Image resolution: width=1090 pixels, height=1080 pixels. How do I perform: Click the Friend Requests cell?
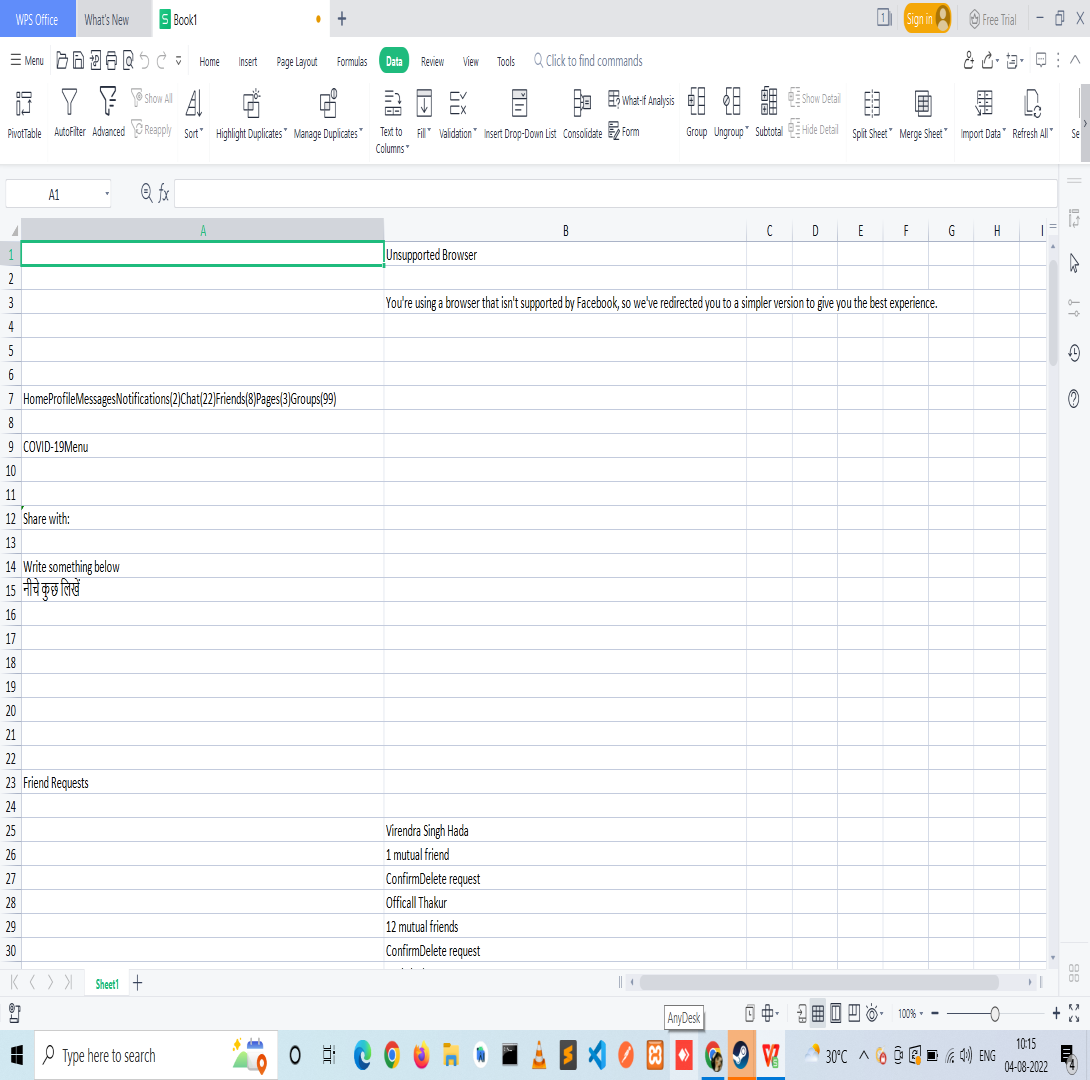[202, 783]
